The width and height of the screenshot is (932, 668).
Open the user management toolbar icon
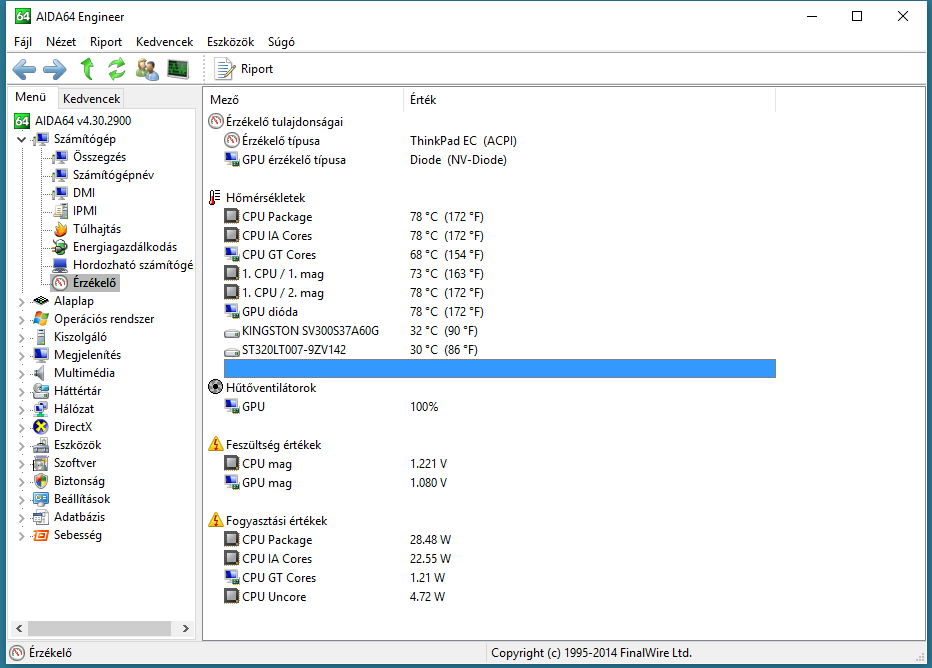pos(147,69)
